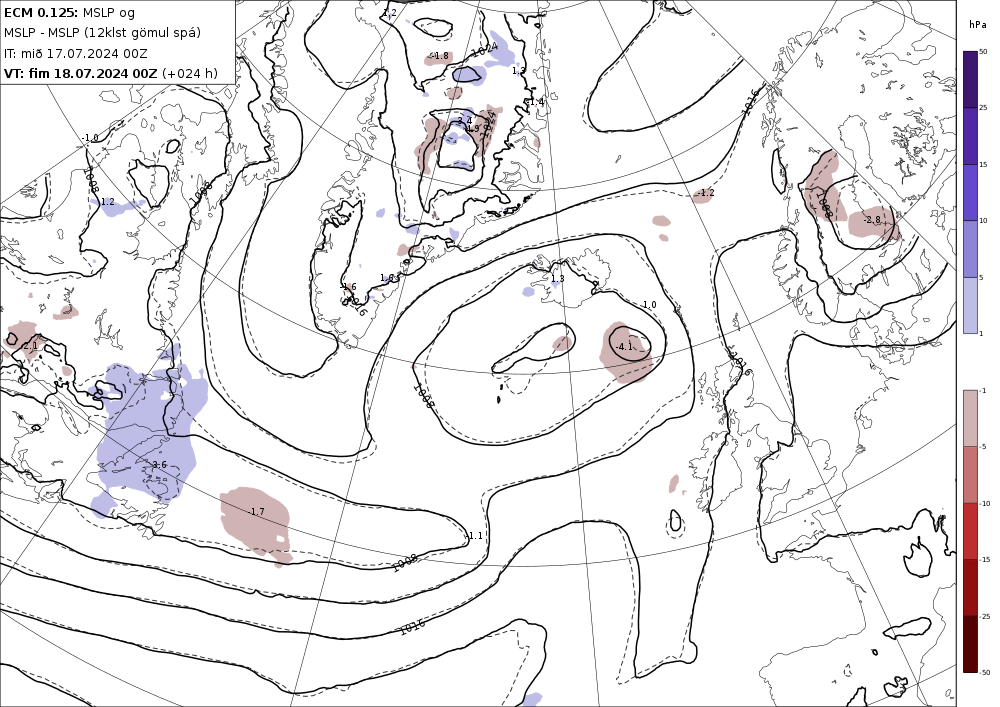Click the purple 15 to 25 hPa legend segment
1000x707 pixels.
tap(970, 136)
